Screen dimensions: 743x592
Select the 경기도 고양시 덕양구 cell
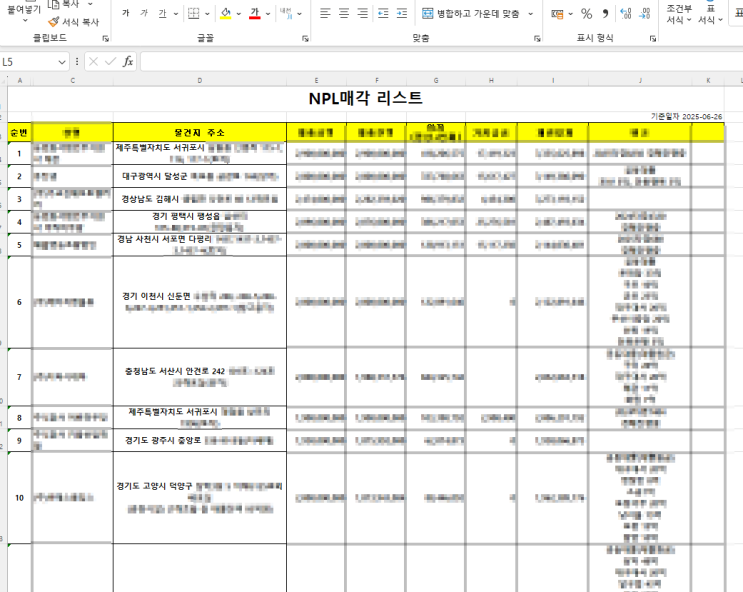199,498
